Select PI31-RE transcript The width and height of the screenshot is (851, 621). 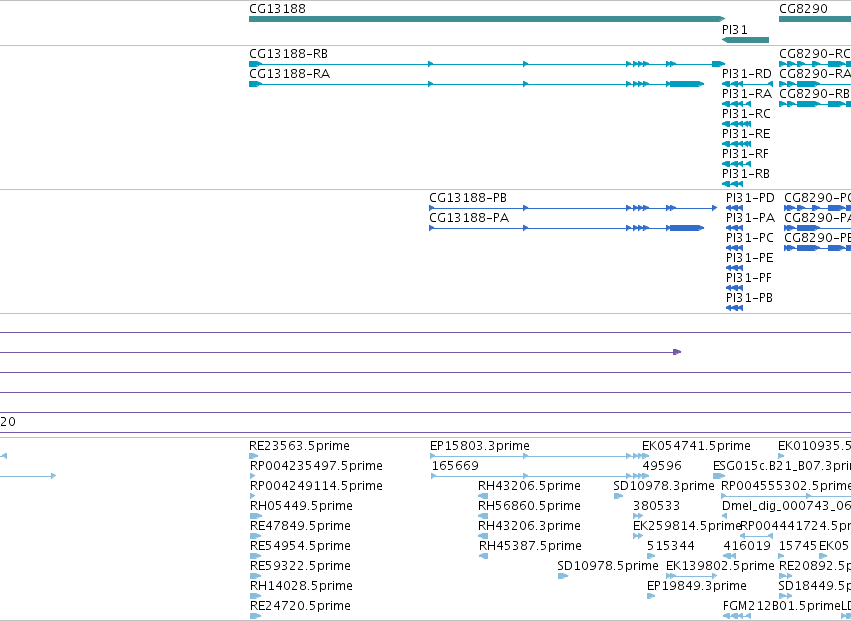click(x=736, y=144)
